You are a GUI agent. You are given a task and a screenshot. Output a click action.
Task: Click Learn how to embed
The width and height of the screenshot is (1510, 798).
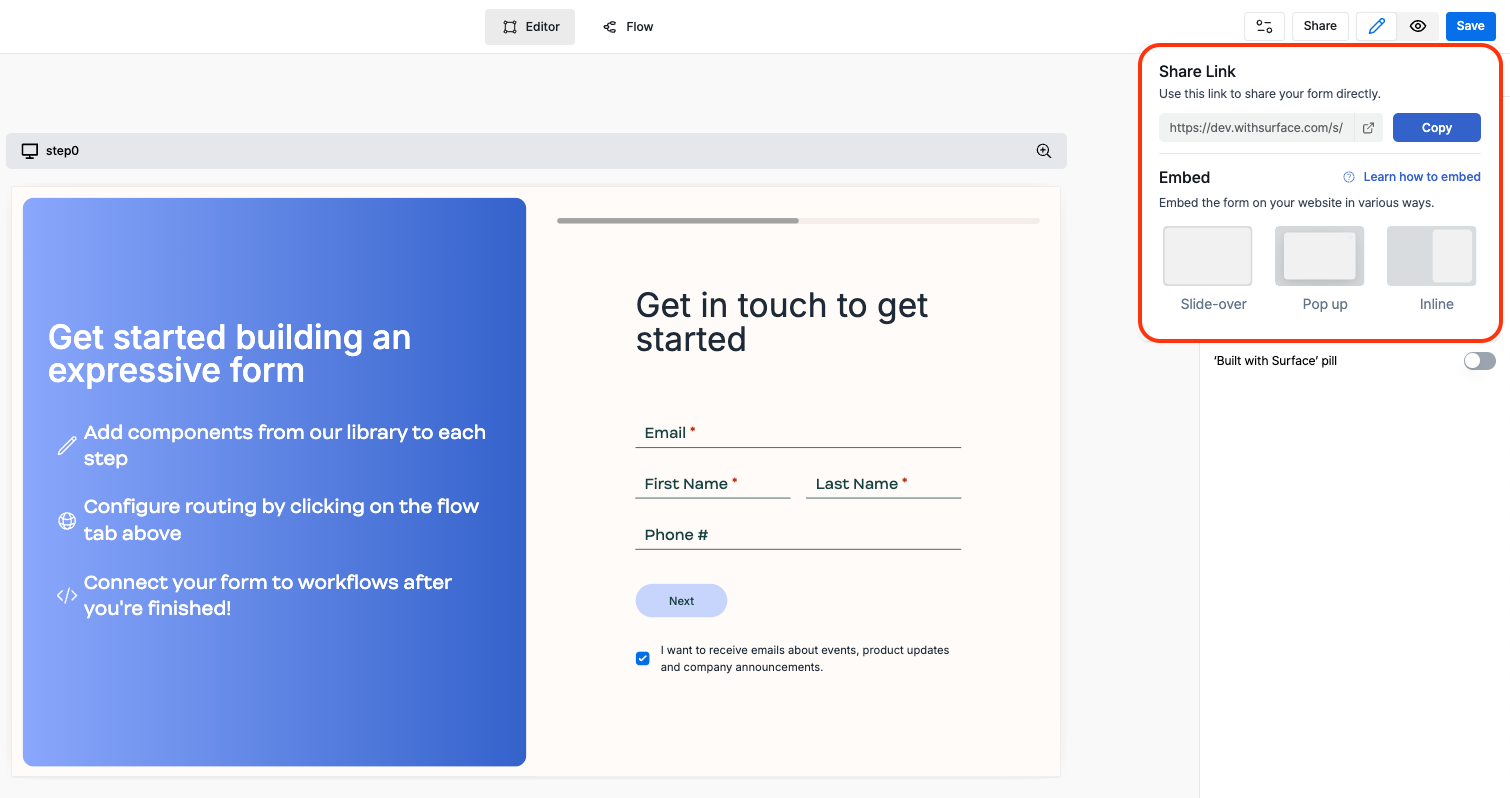coord(1422,176)
